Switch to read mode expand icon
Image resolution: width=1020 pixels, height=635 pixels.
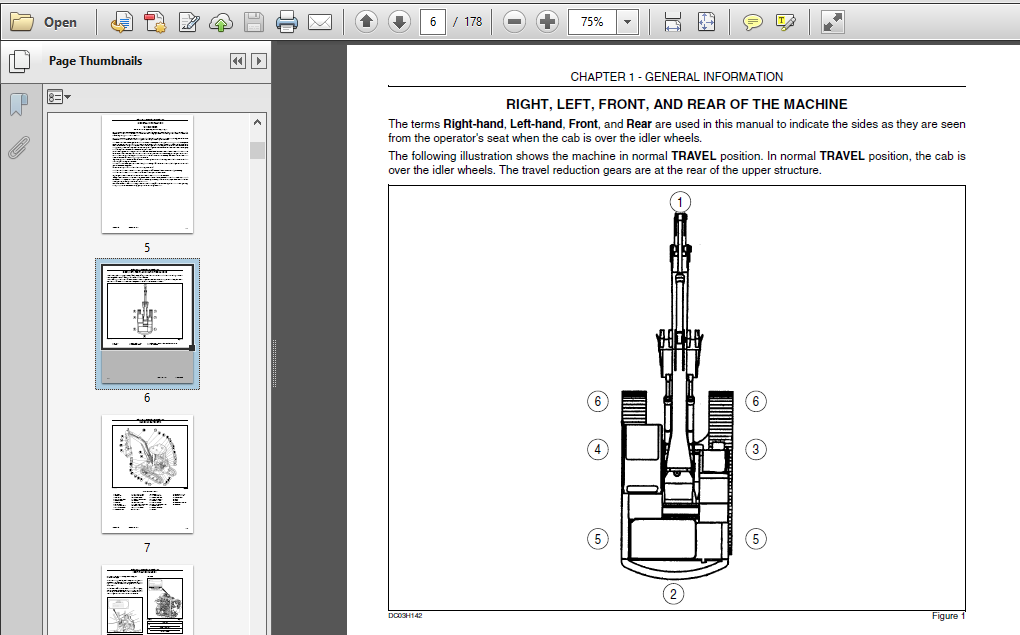[833, 22]
